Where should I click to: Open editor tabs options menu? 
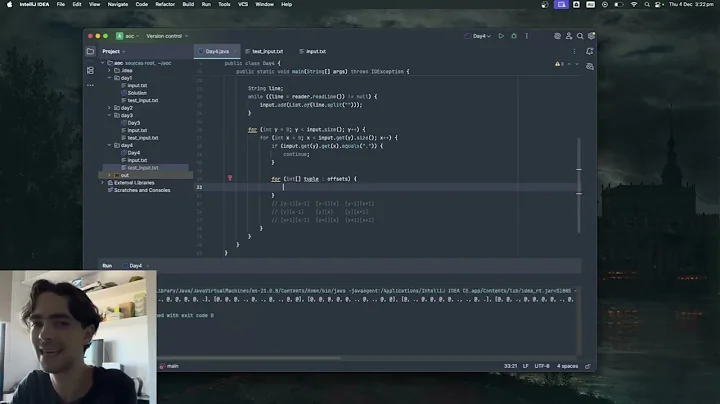[574, 51]
